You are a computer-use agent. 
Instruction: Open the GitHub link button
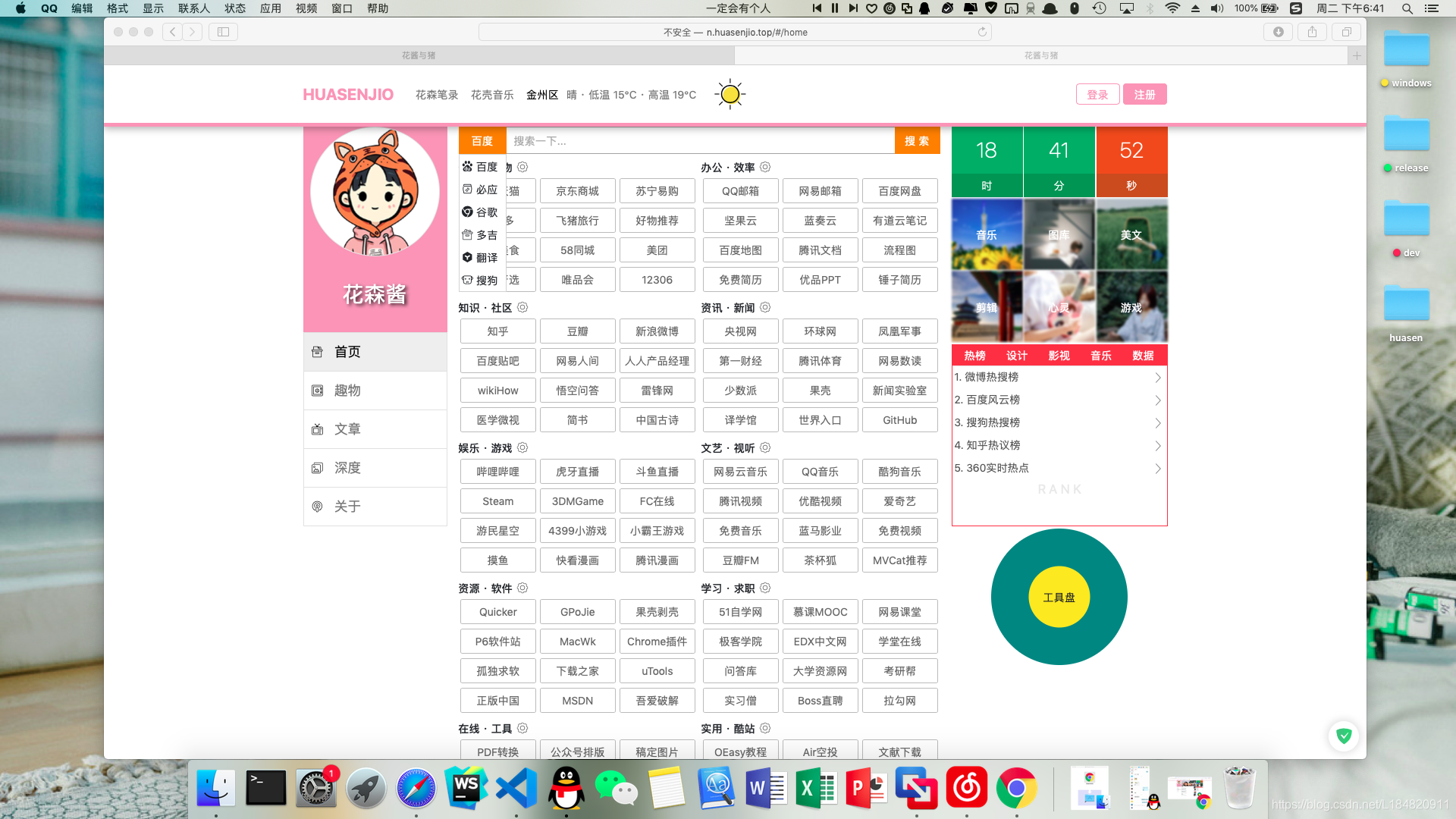899,420
